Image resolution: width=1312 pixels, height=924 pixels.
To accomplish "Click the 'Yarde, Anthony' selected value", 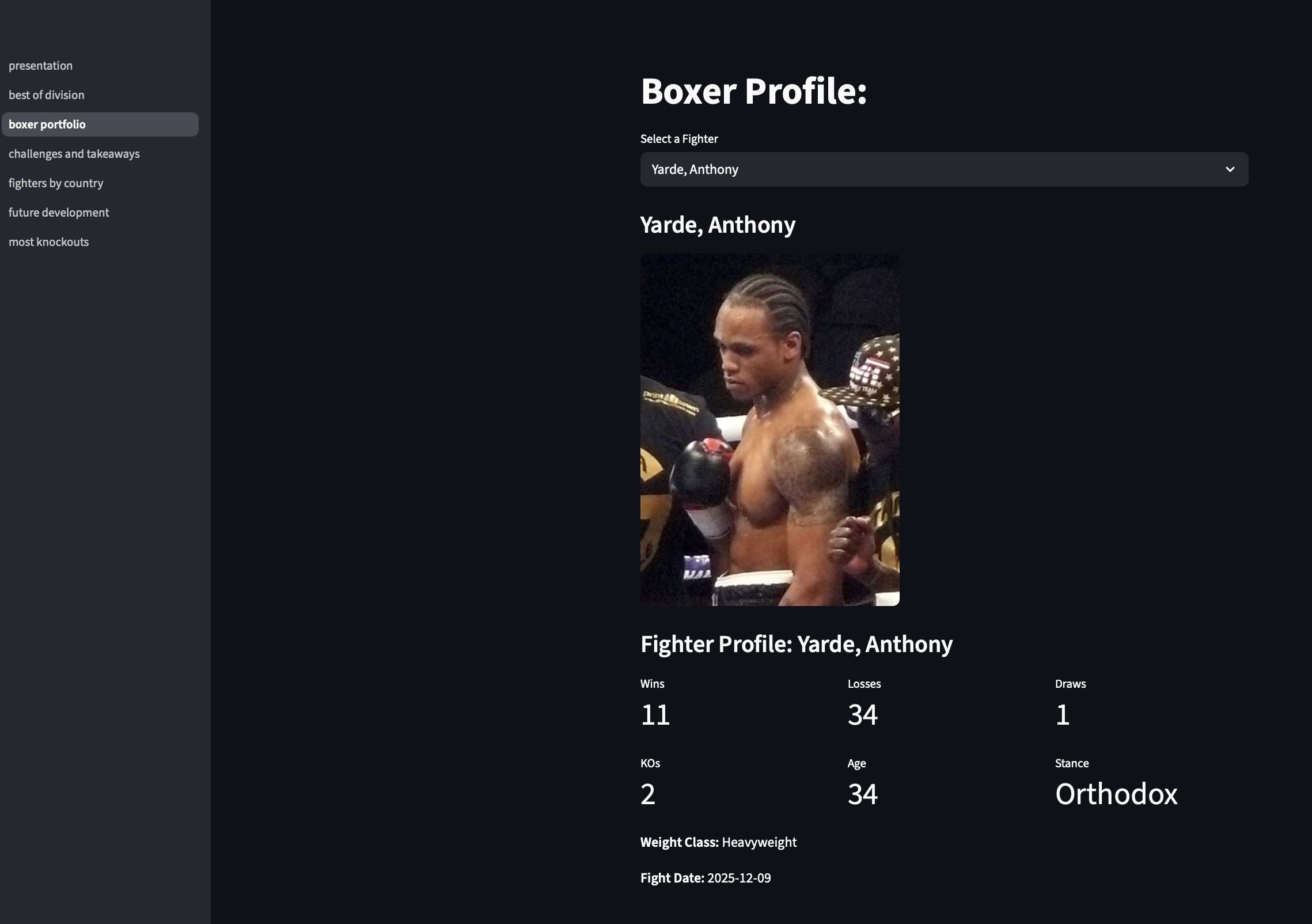I will pos(694,169).
